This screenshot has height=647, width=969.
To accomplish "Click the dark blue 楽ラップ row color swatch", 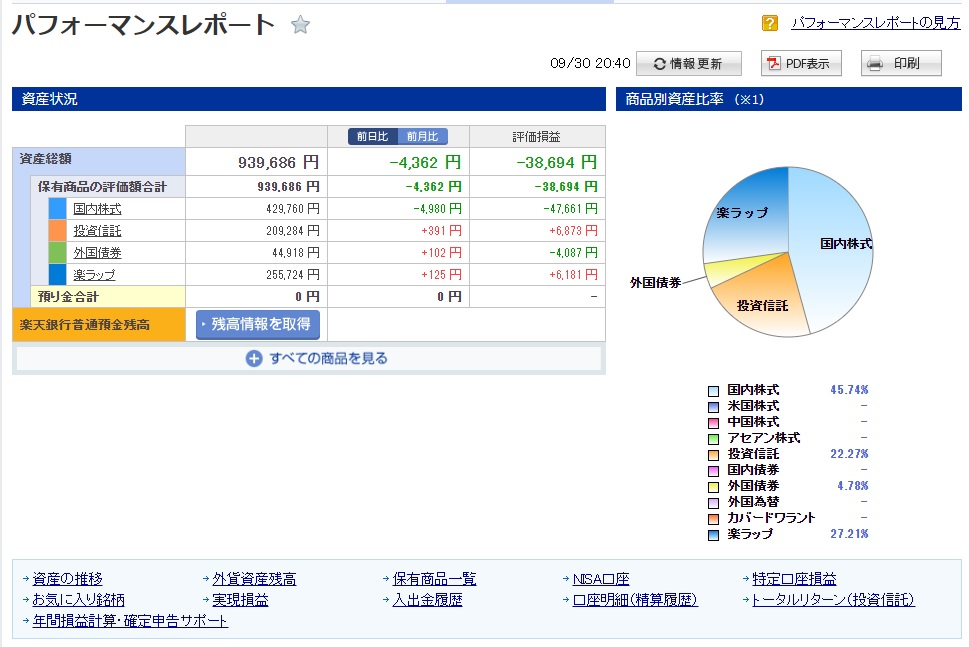I will tap(57, 274).
